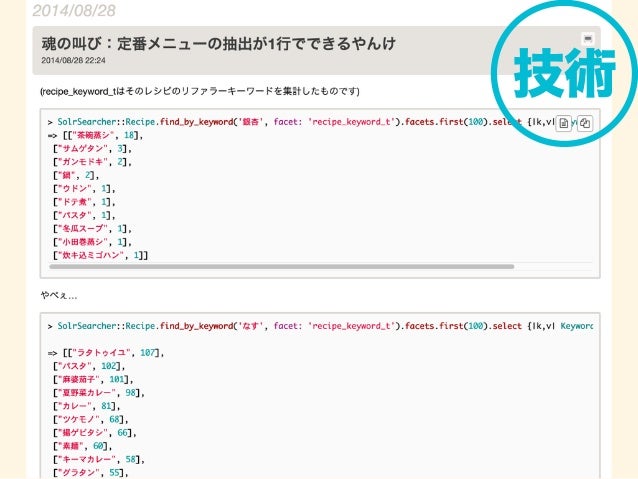The height and width of the screenshot is (479, 638).
Task: Select the "ドテ煮", 1 result row
Action: [x=84, y=202]
